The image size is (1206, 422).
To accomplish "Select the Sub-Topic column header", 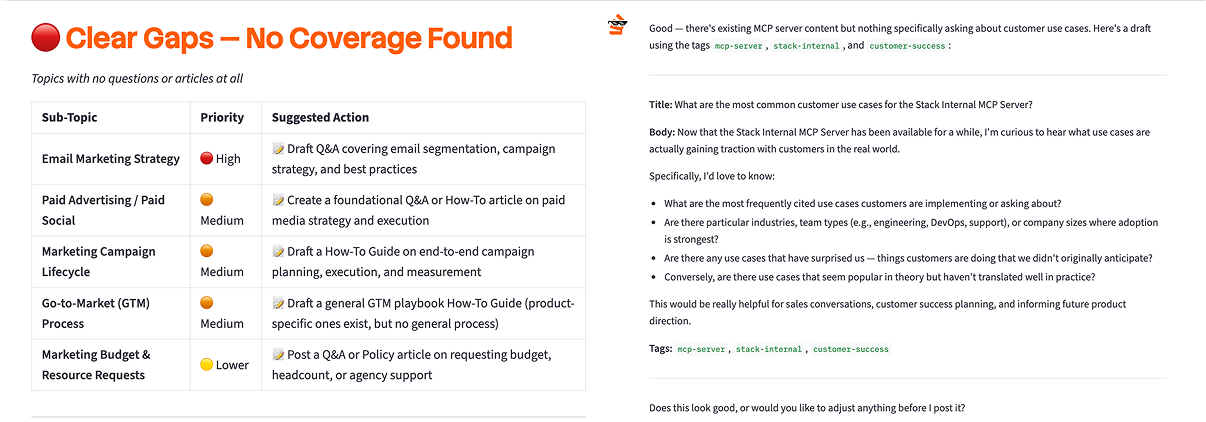I will (70, 117).
